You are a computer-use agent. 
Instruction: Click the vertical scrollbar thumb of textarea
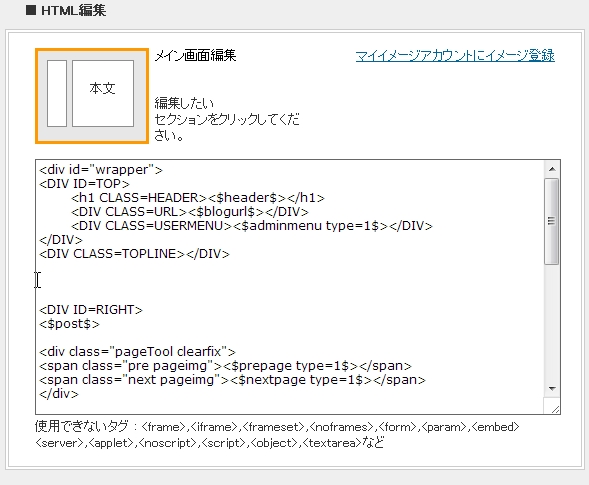pos(551,221)
